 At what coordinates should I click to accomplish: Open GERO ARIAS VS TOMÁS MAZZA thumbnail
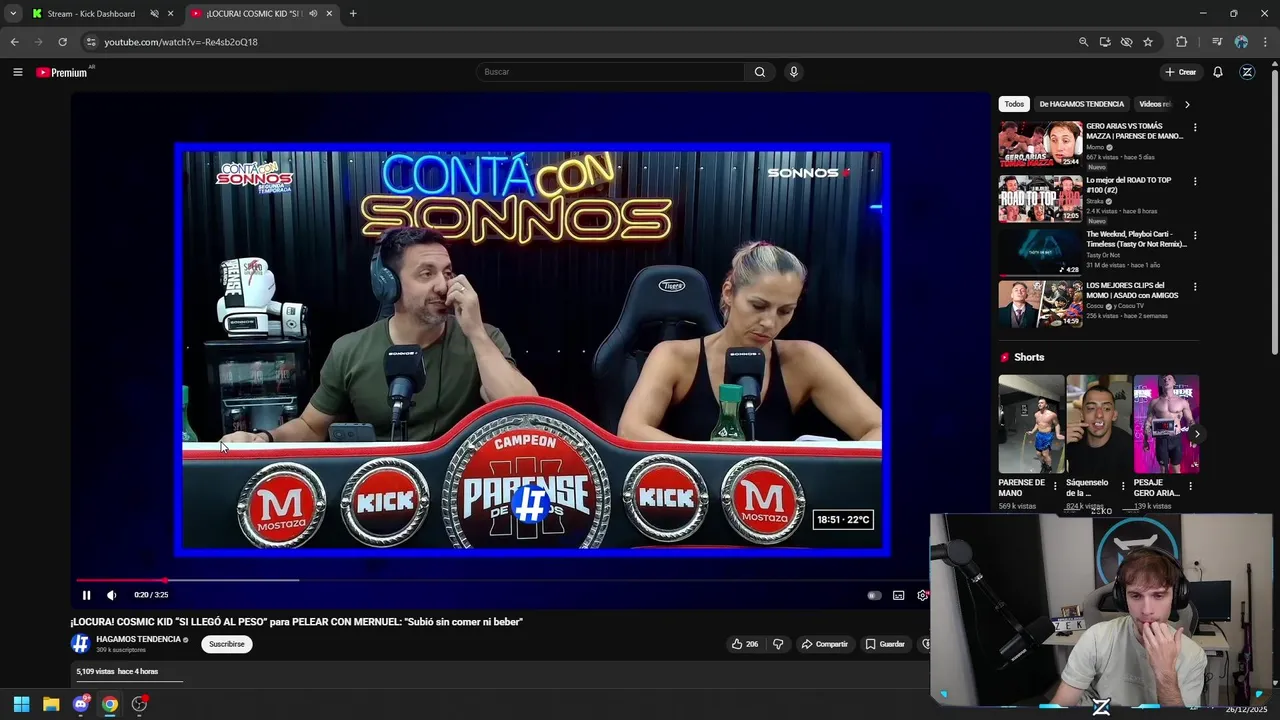[1040, 144]
